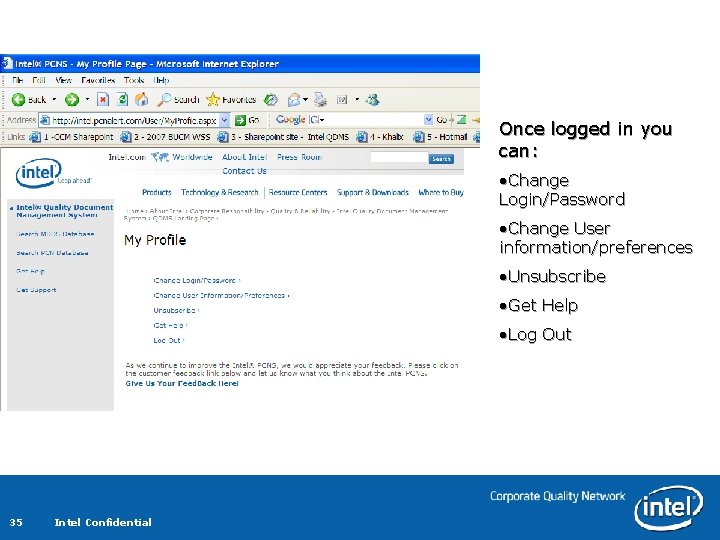
Task: Click the Internet Explorer title bar icon
Action: (7, 63)
